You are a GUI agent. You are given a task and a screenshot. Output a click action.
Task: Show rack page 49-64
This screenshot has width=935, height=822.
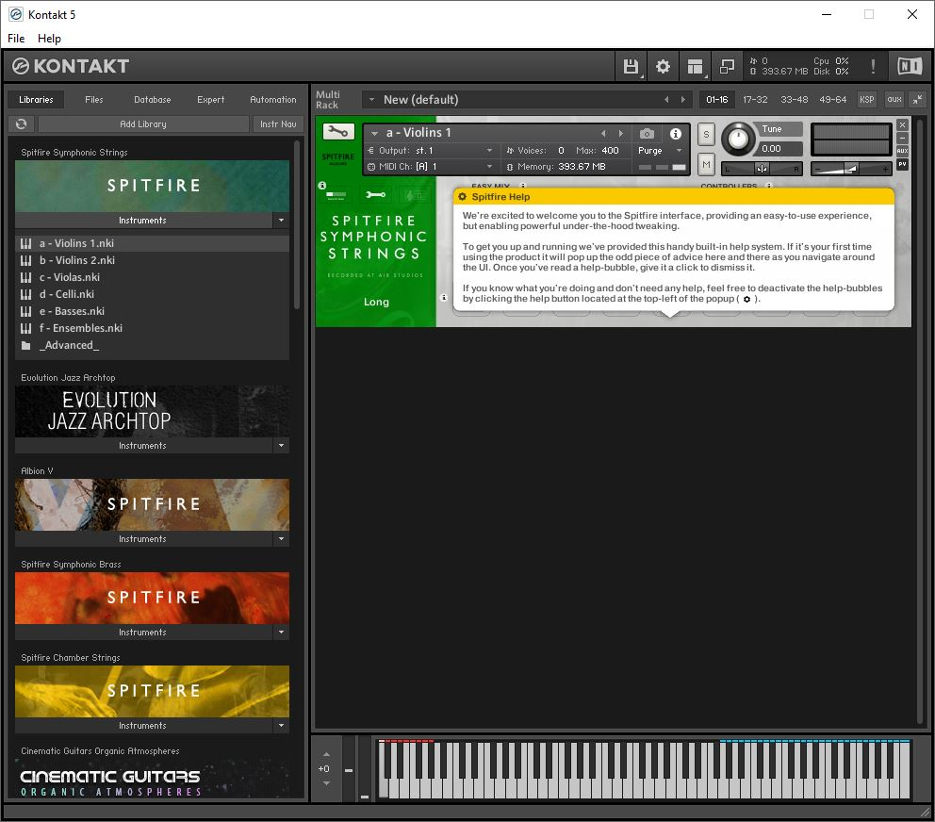point(832,100)
